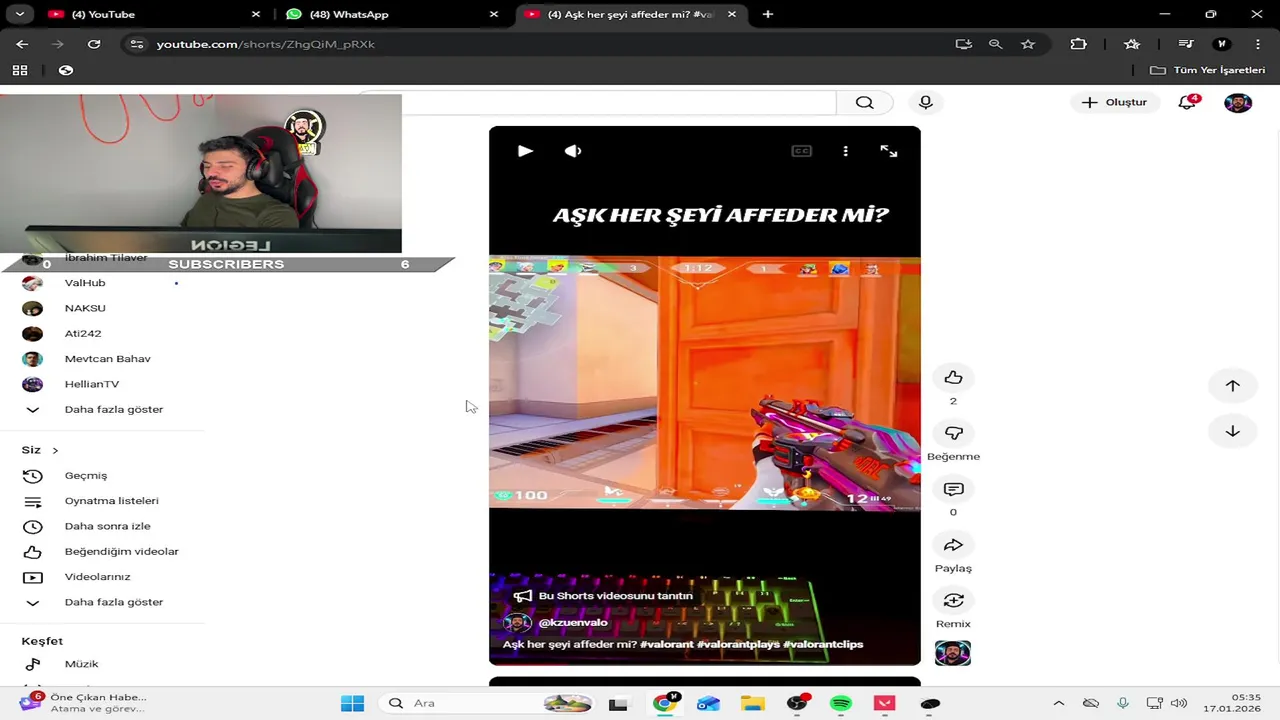The height and width of the screenshot is (720, 1280).
Task: Click the #valorant hashtag in the Short description
Action: click(667, 645)
